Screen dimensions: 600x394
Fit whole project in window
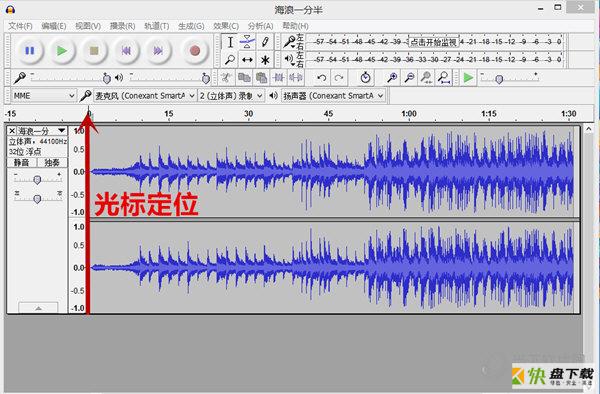[444, 78]
